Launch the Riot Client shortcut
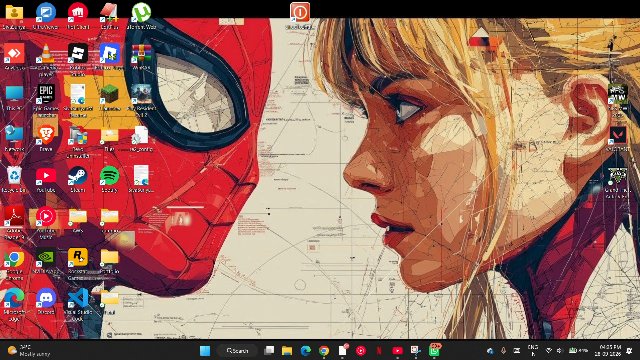This screenshot has width=640, height=360. click(x=78, y=13)
